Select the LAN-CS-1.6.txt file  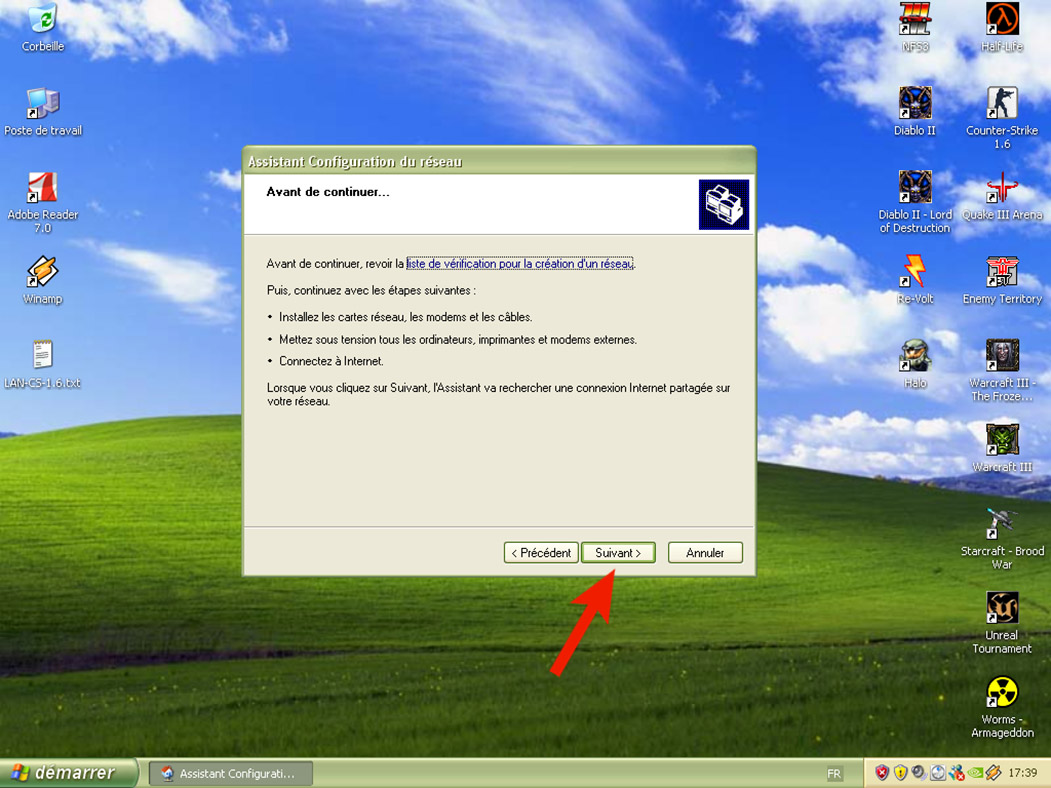click(x=42, y=356)
